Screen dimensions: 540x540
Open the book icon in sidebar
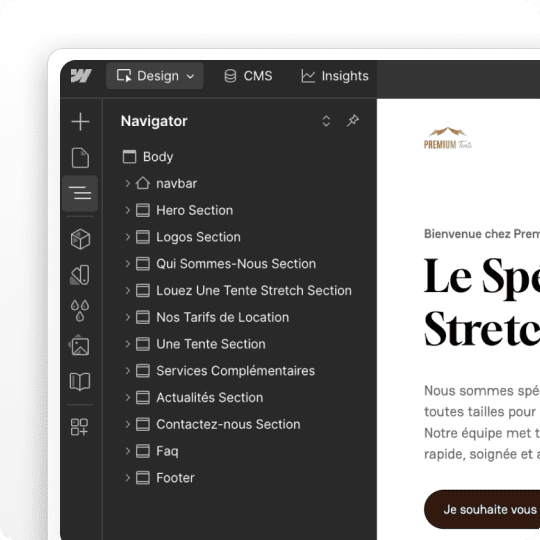click(x=80, y=381)
